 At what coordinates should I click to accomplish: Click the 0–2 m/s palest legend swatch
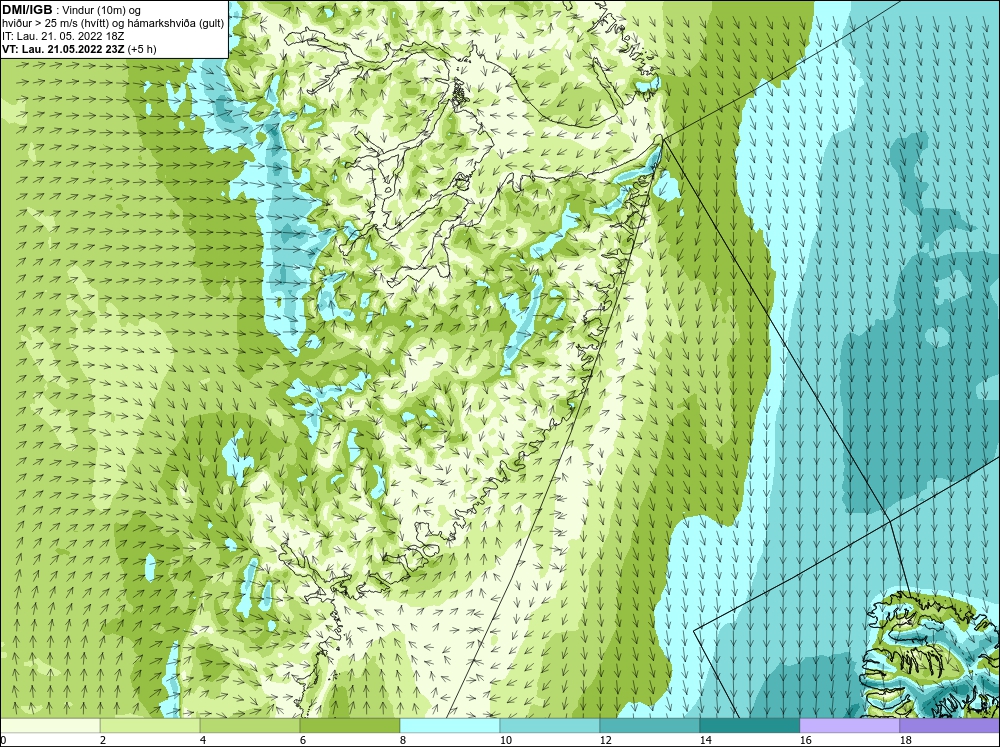click(50, 726)
